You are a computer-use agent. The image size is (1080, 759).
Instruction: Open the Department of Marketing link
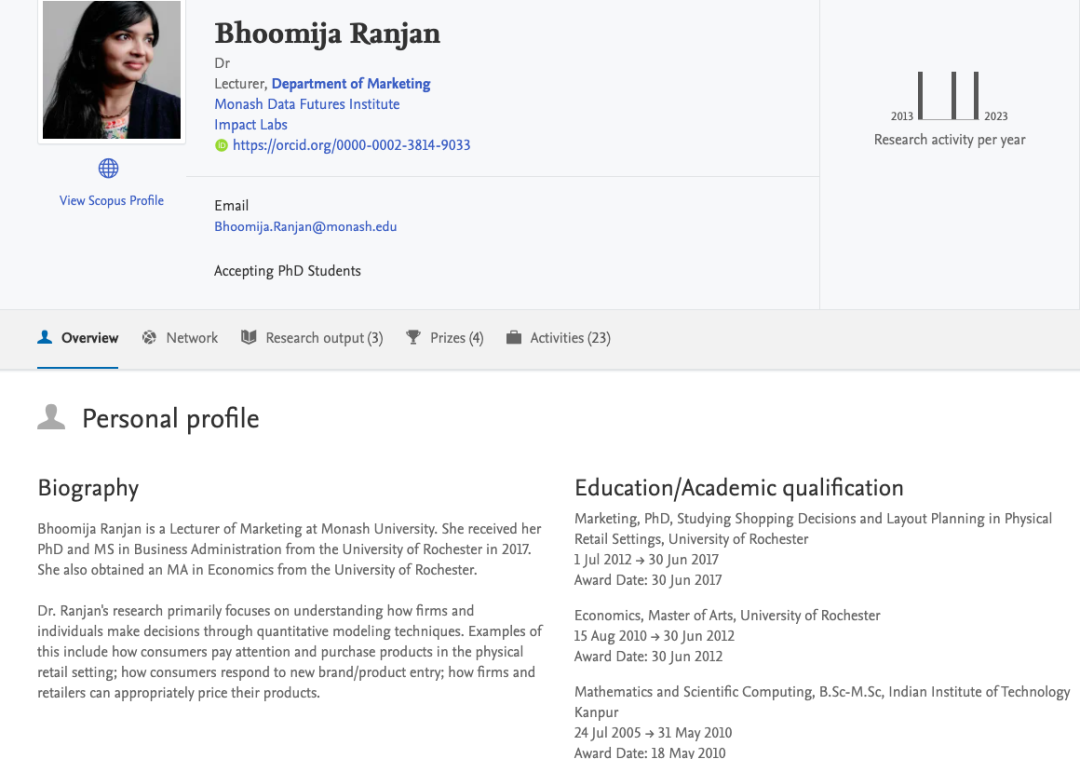(351, 84)
